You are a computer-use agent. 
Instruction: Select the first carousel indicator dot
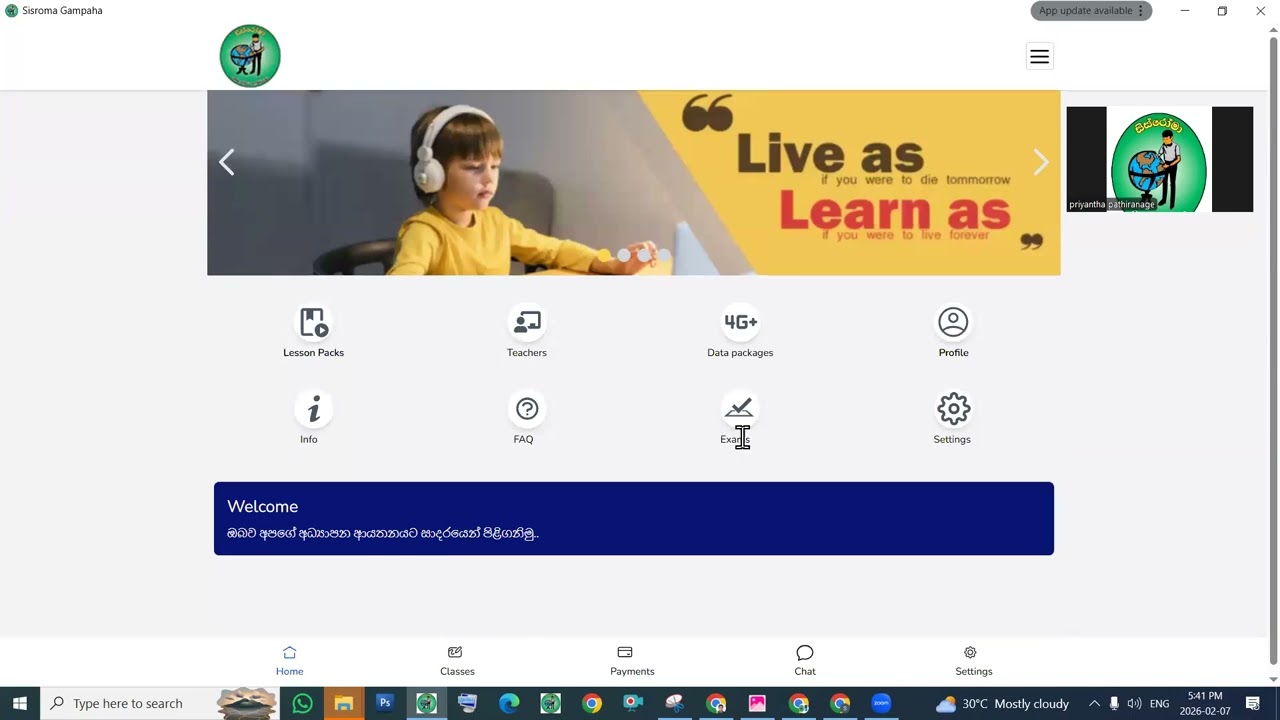(604, 256)
